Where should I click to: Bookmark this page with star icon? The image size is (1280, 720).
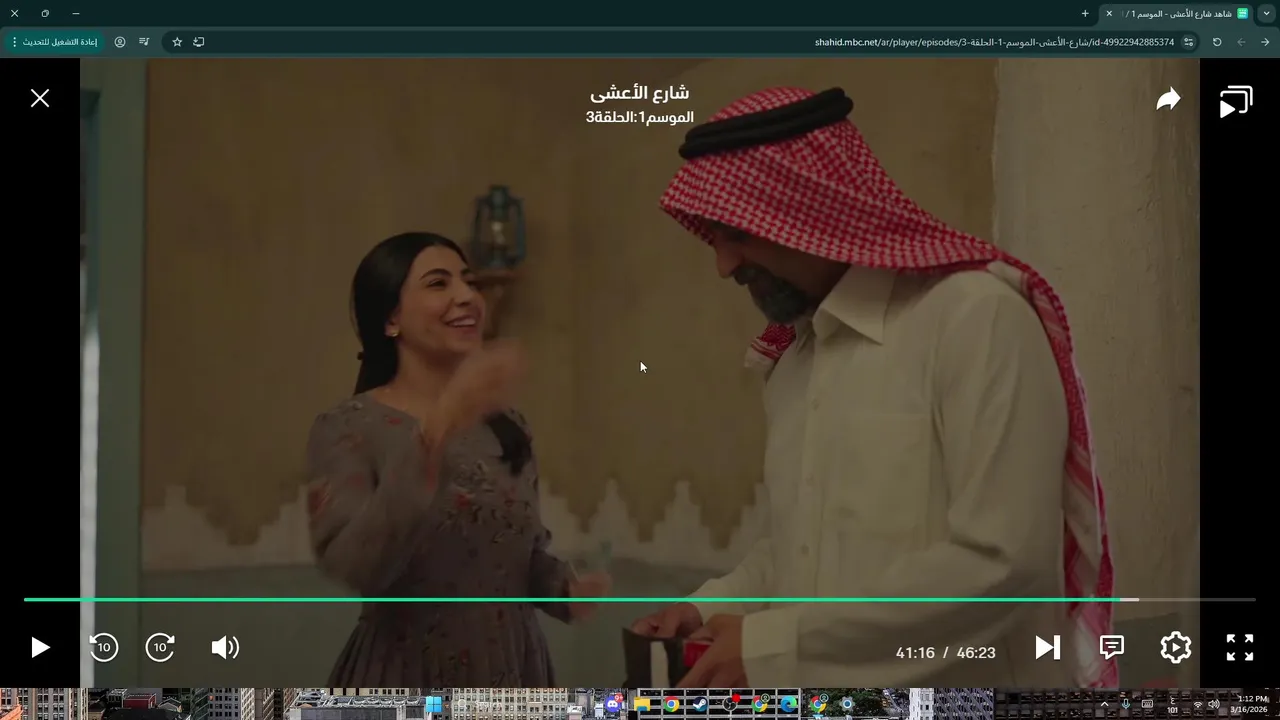(x=177, y=42)
